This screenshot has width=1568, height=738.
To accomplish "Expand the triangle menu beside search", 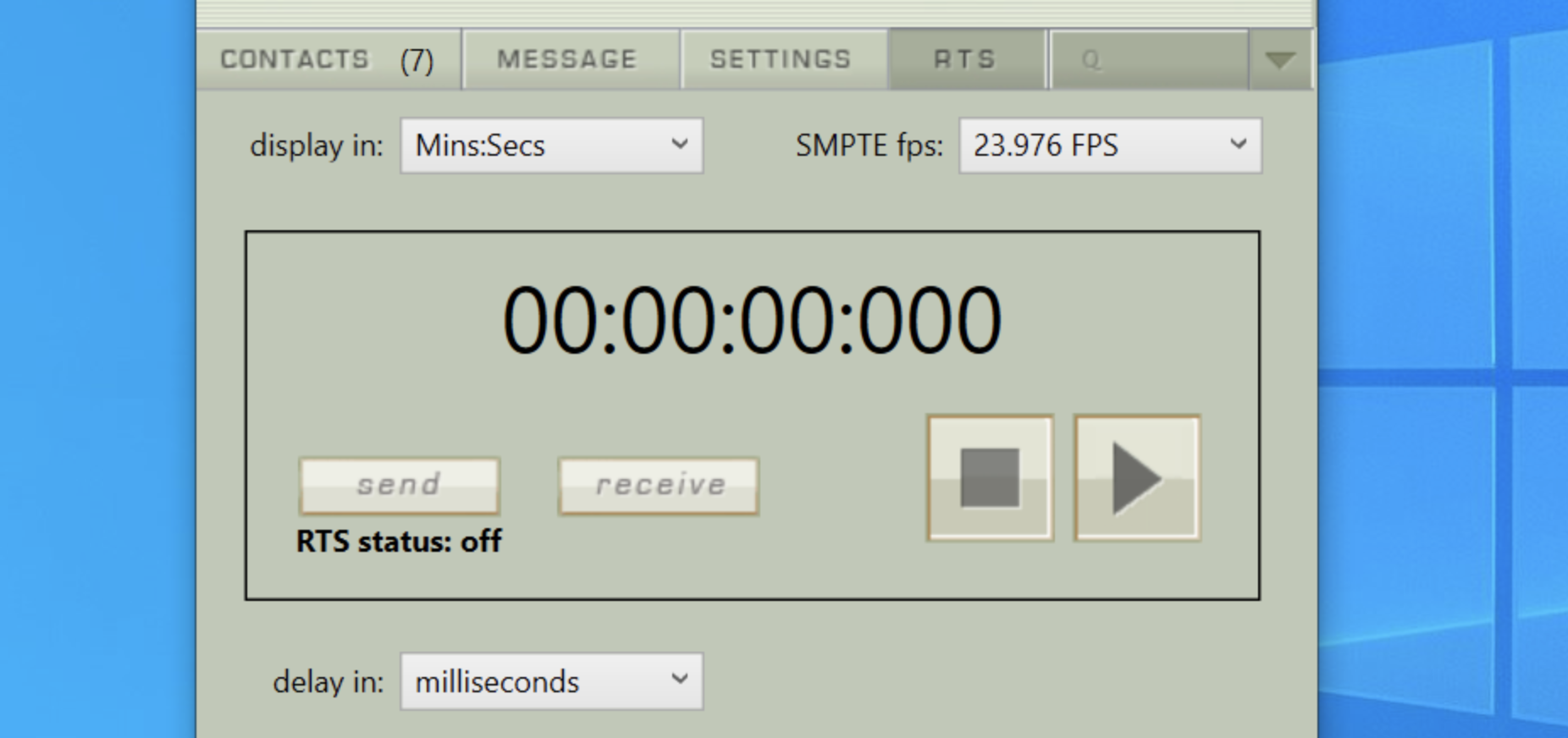I will (x=1280, y=60).
